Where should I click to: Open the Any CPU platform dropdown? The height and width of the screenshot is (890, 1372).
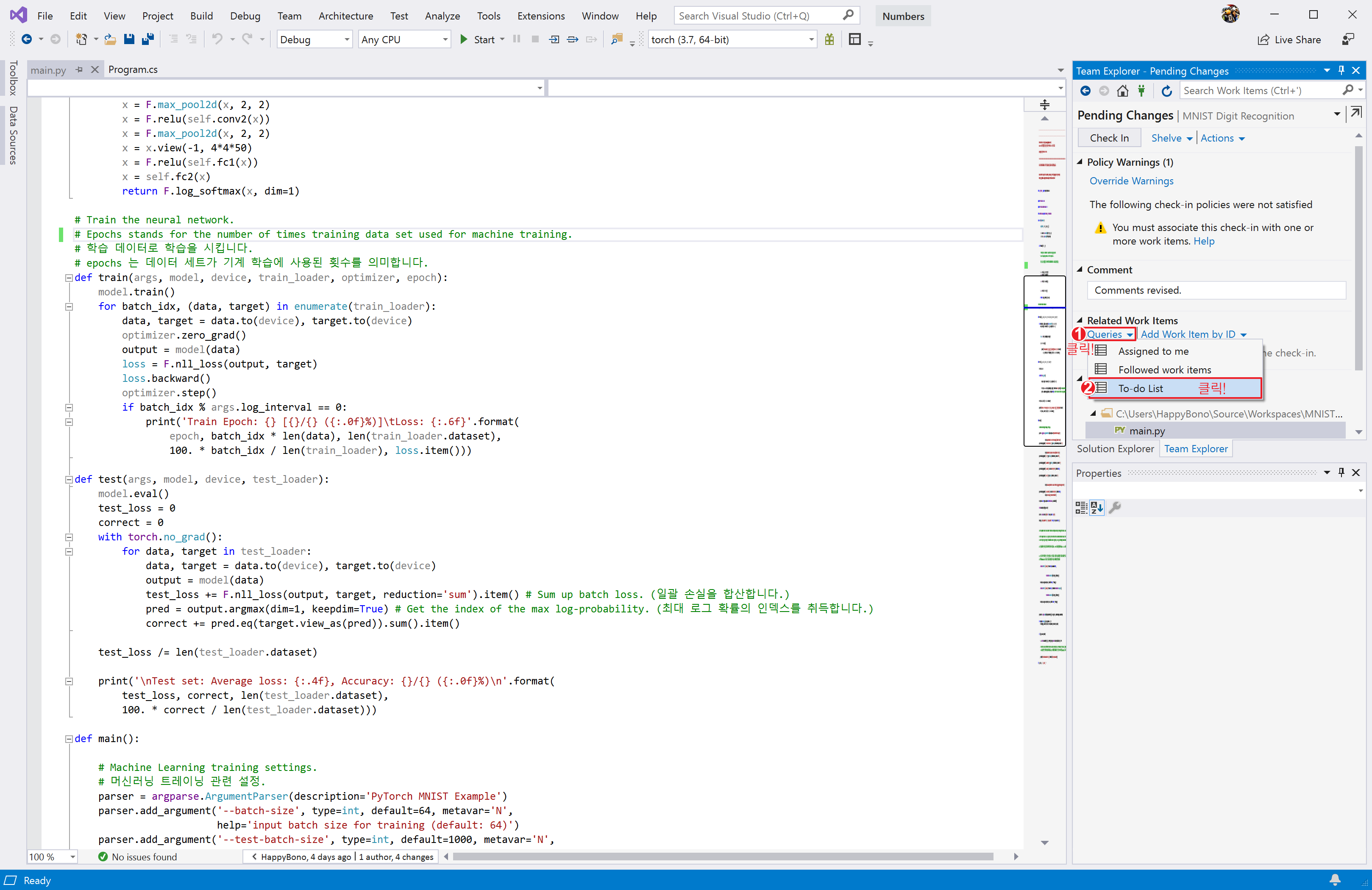404,39
